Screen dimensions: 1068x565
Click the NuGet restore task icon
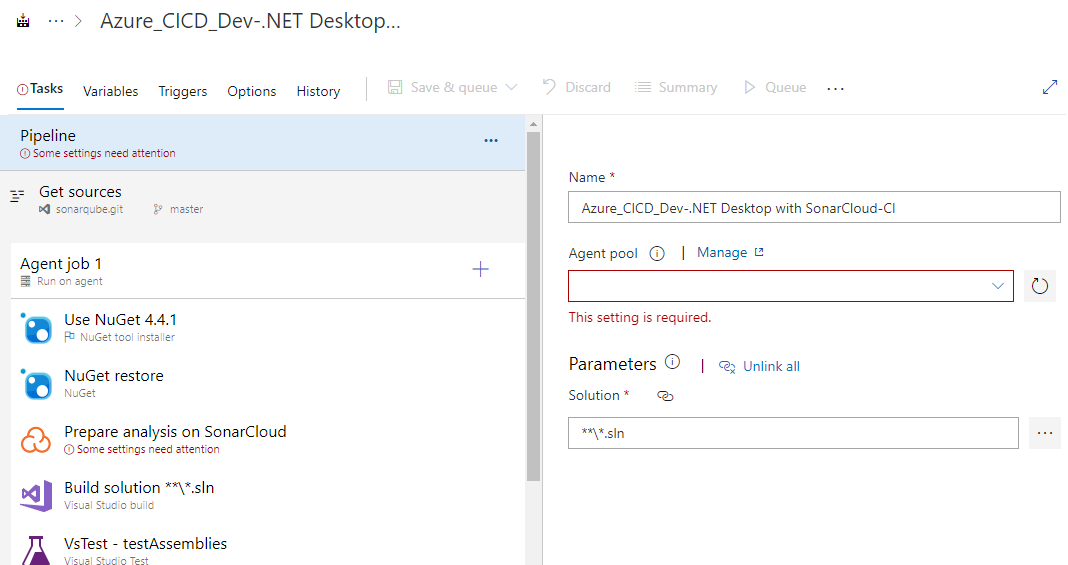tap(36, 384)
